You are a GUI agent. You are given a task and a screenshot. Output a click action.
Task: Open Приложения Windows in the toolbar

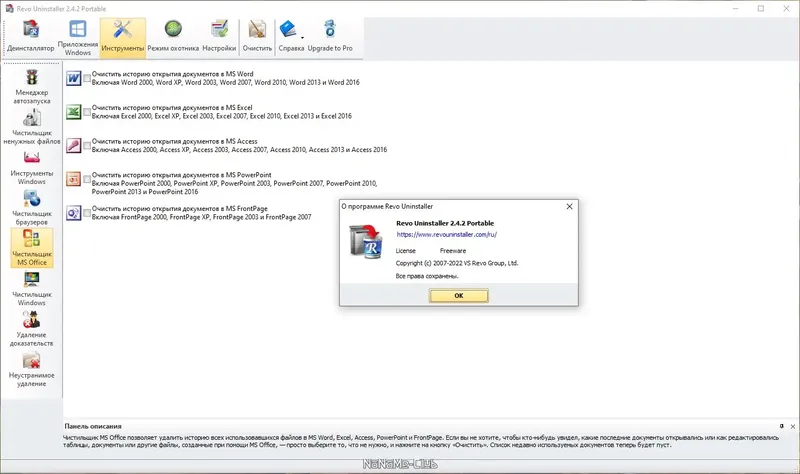[x=78, y=36]
